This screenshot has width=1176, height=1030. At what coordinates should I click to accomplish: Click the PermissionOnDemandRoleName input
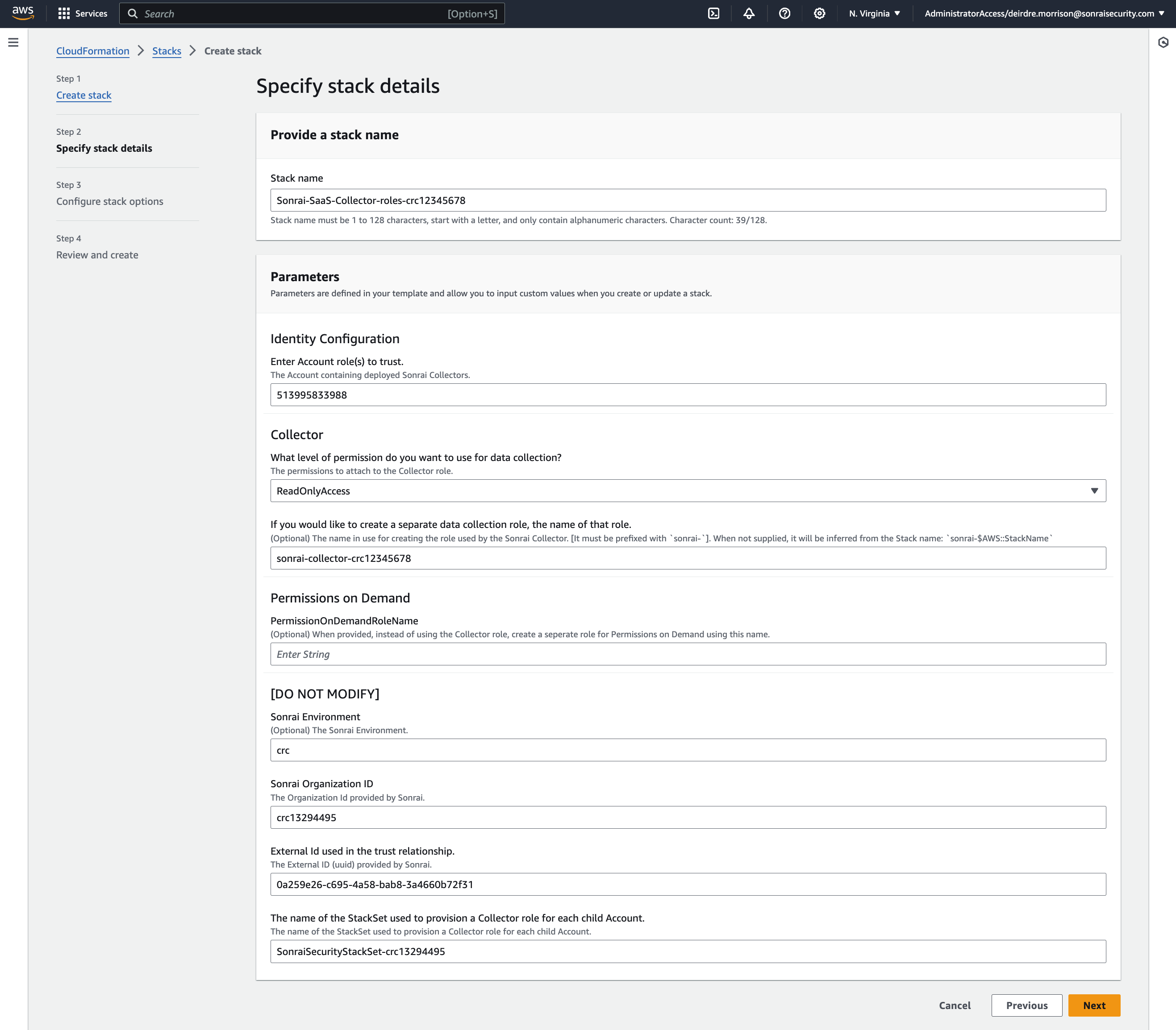(688, 654)
